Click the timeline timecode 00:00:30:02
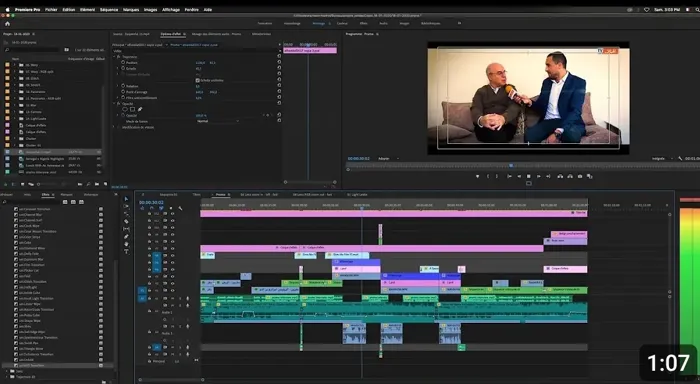 tap(151, 202)
